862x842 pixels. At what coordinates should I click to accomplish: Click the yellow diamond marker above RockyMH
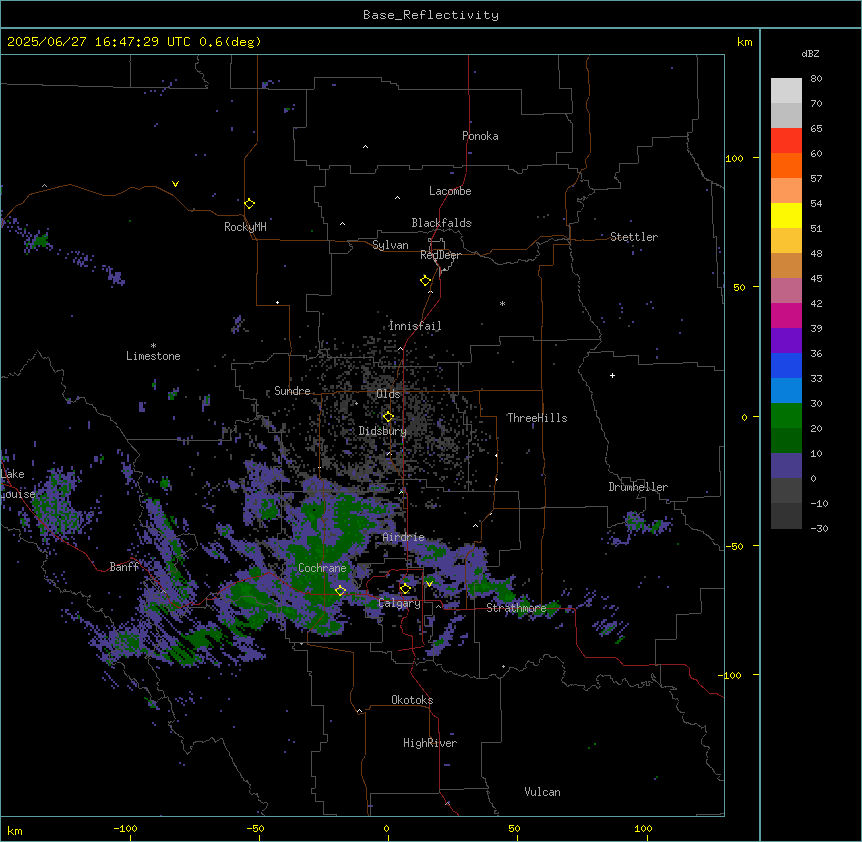[x=249, y=204]
